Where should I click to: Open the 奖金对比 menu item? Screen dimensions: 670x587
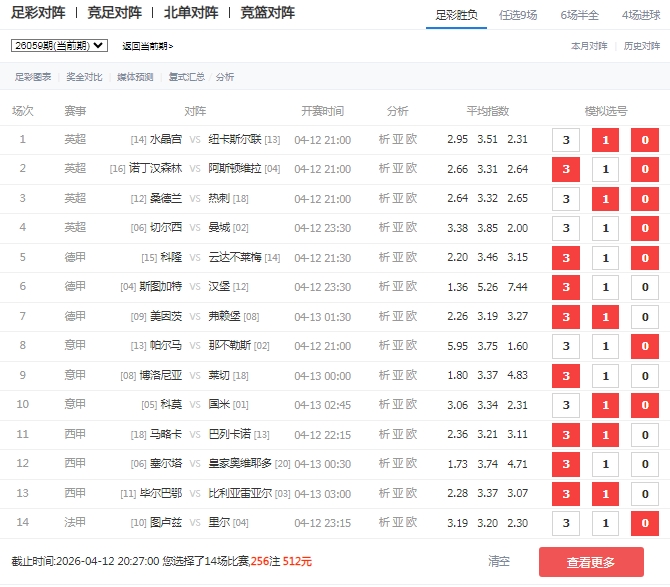[84, 77]
